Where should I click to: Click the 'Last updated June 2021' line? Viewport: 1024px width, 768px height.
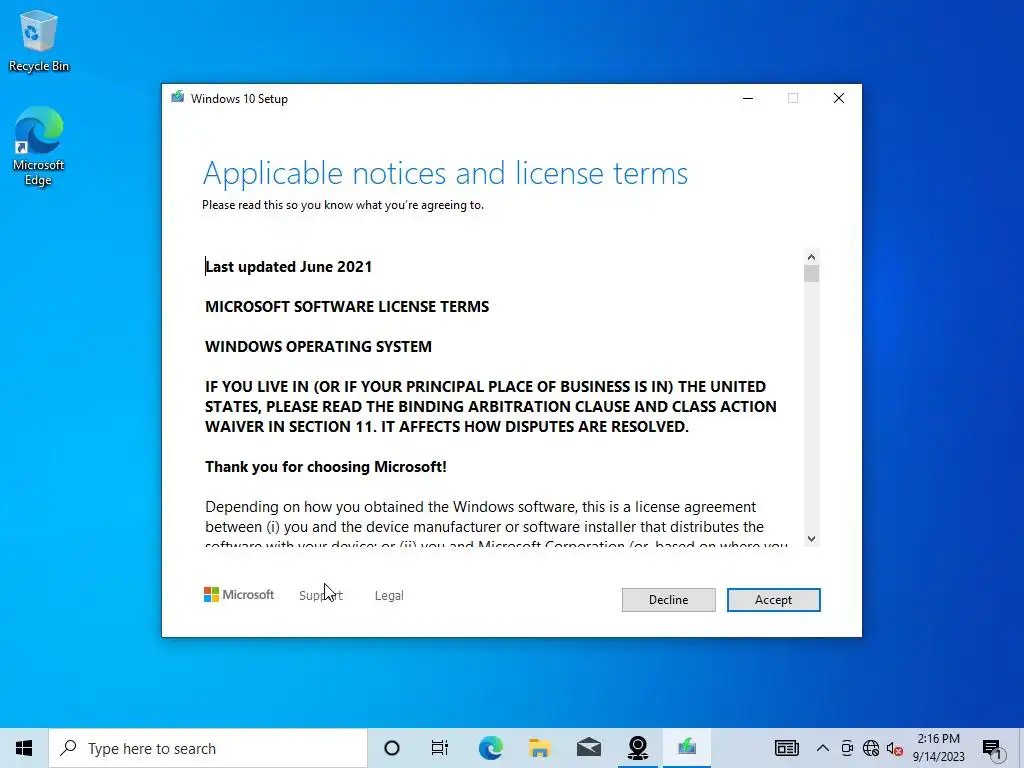[x=289, y=266]
